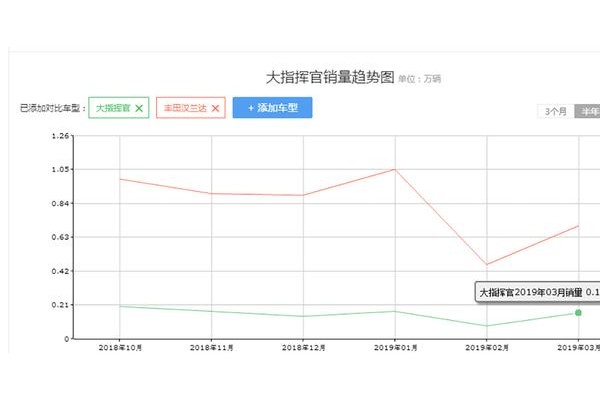This screenshot has height=400, width=600.
Task: Click the red line point at 2019年03月
Action: tap(578, 226)
